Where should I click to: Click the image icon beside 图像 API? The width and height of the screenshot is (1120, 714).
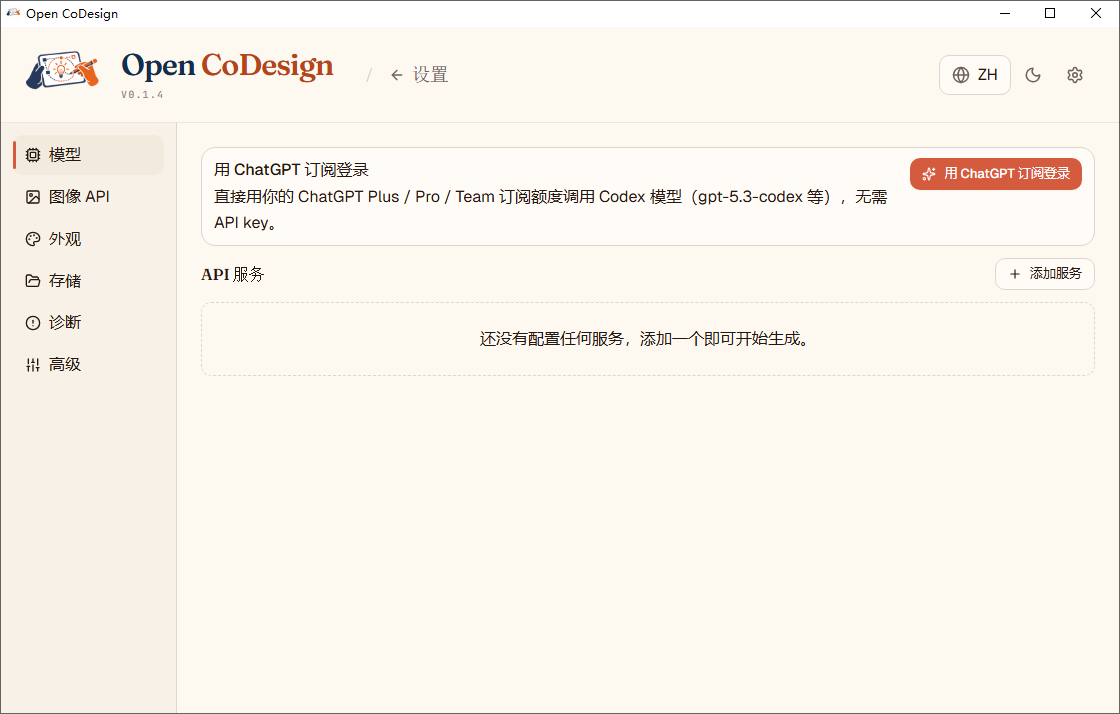click(x=31, y=196)
